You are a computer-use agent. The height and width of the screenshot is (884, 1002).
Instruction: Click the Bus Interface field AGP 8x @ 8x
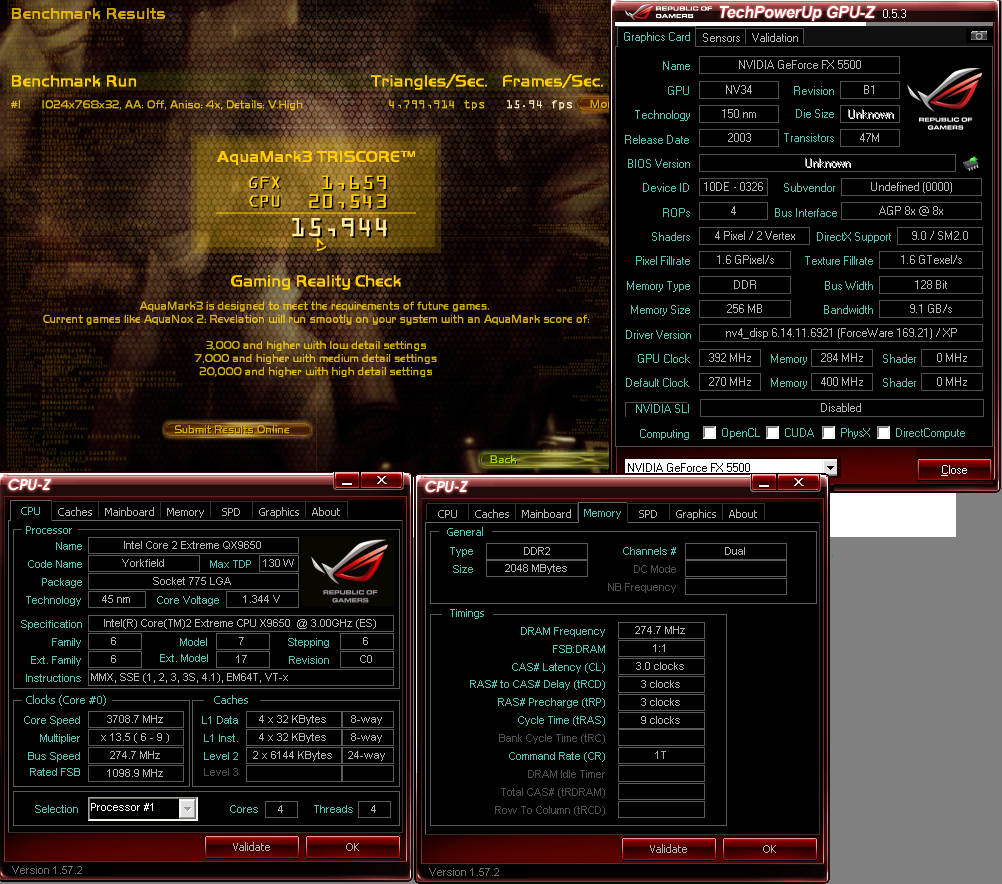911,211
